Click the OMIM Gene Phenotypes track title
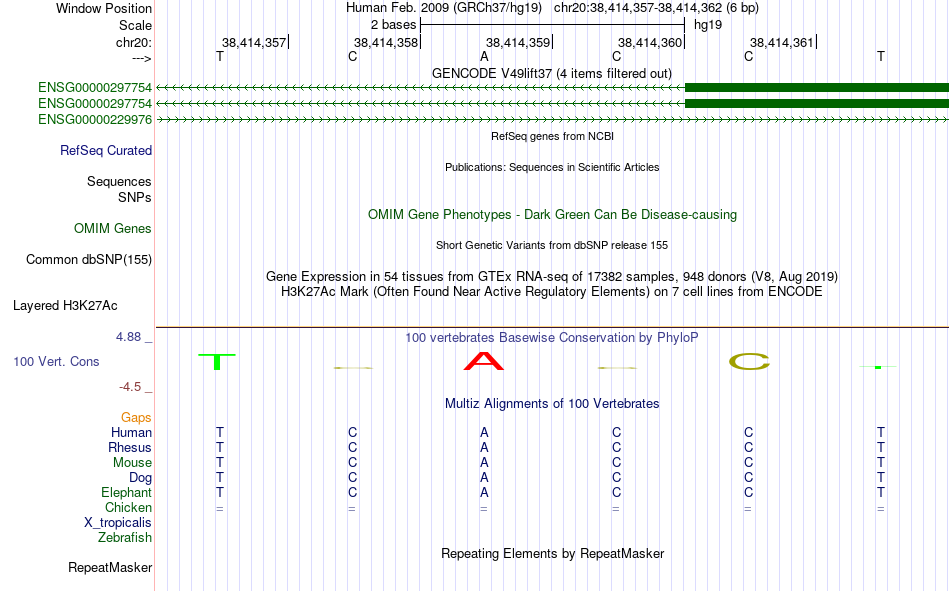 tap(553, 215)
